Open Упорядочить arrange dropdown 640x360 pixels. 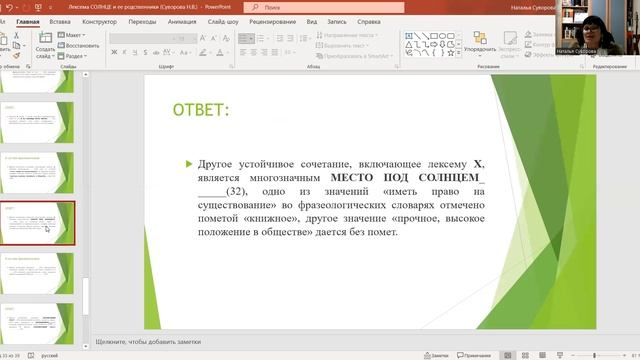pyautogui.click(x=480, y=44)
